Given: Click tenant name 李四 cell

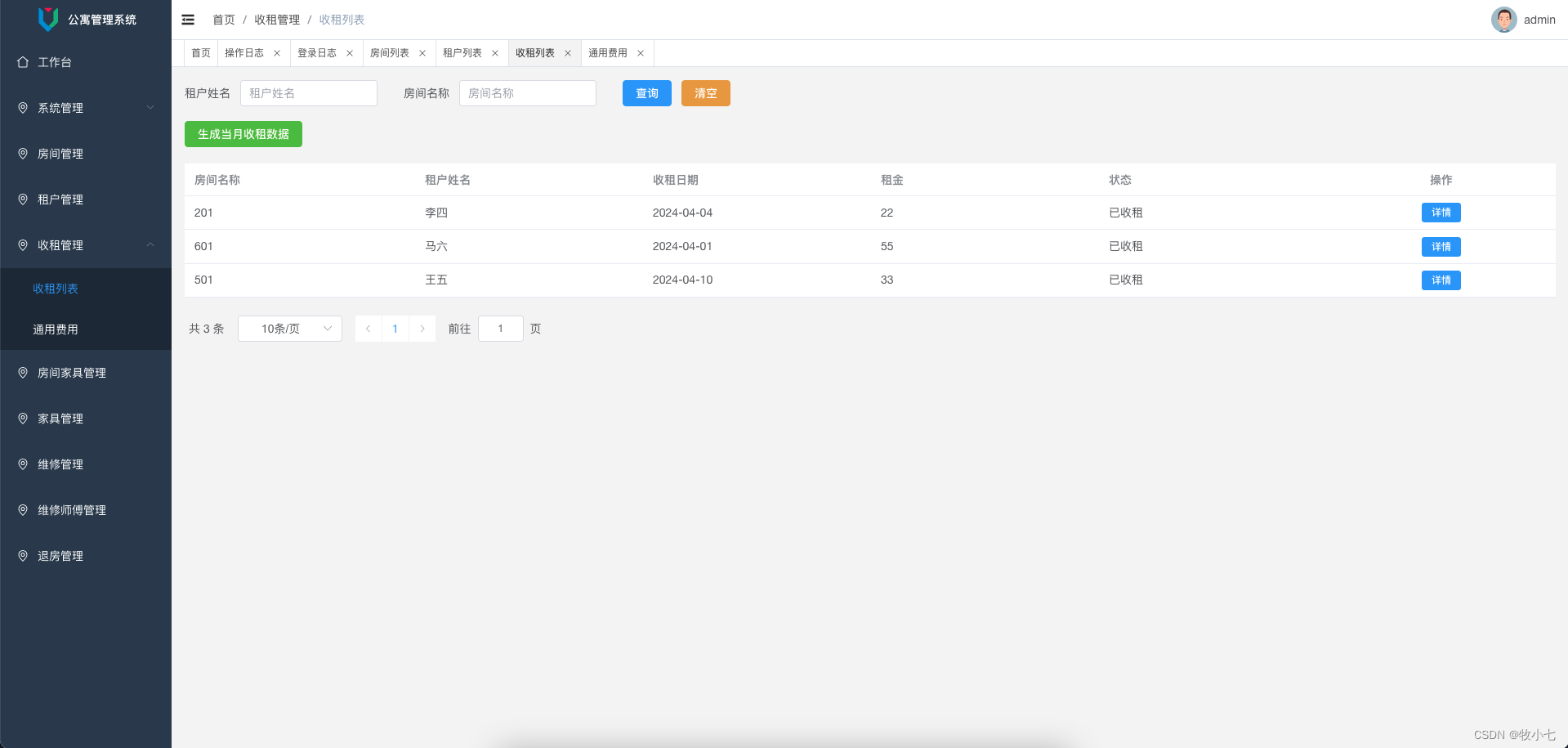Looking at the screenshot, I should pos(436,213).
